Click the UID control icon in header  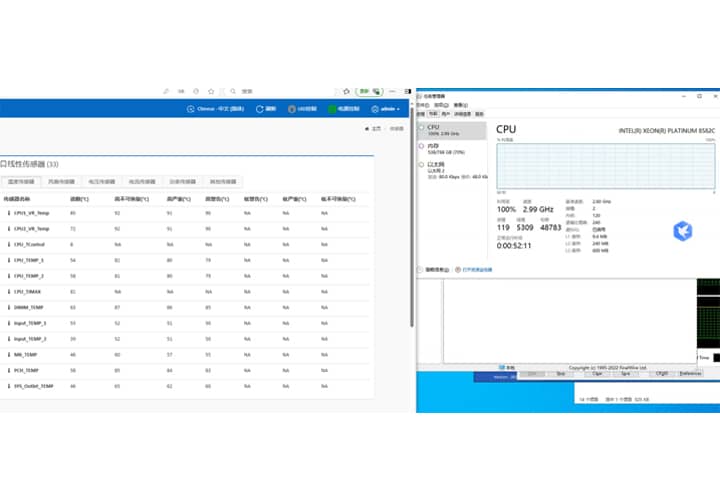pos(293,109)
